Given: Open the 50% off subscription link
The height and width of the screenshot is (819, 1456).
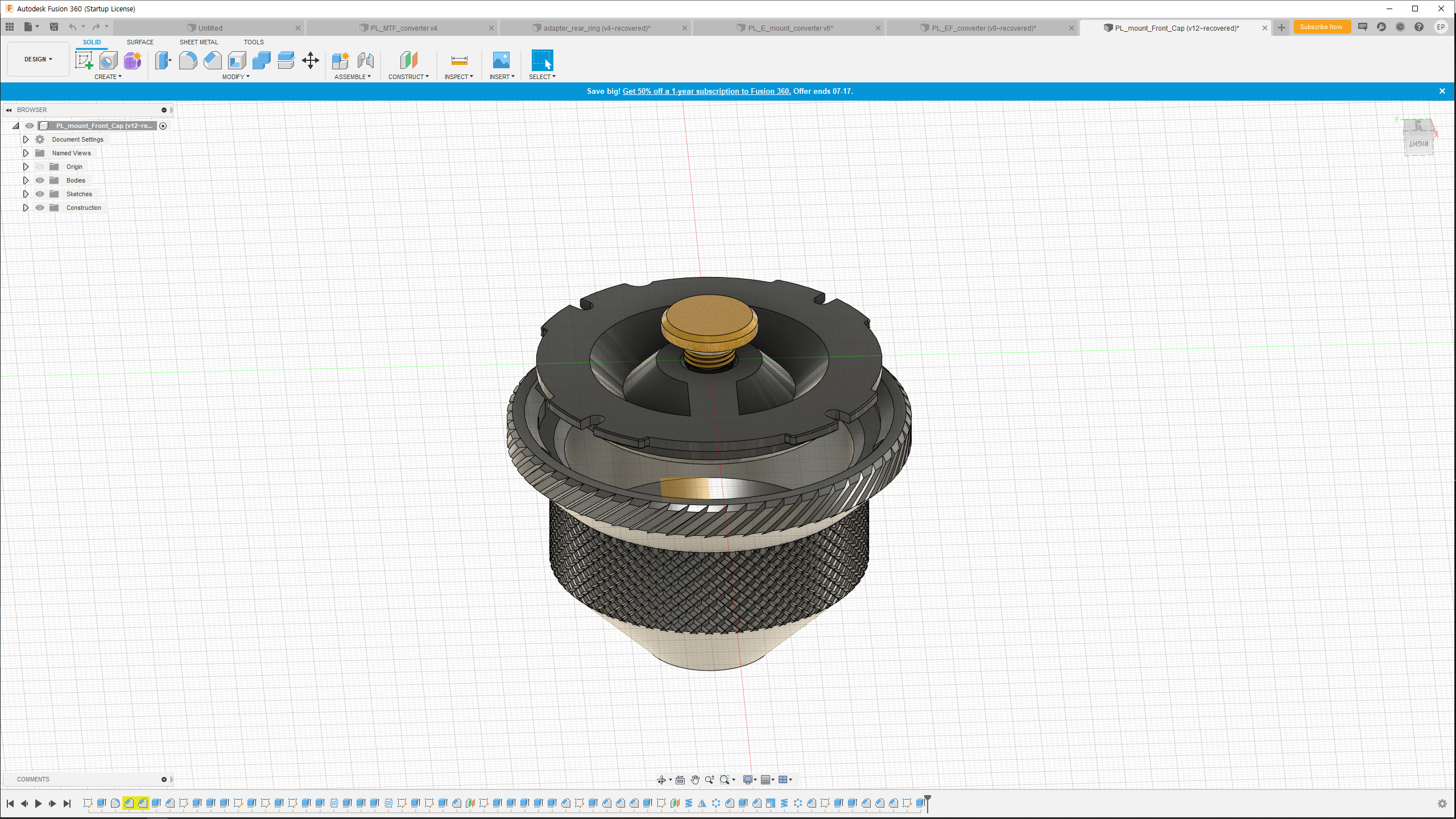Looking at the screenshot, I should [706, 91].
